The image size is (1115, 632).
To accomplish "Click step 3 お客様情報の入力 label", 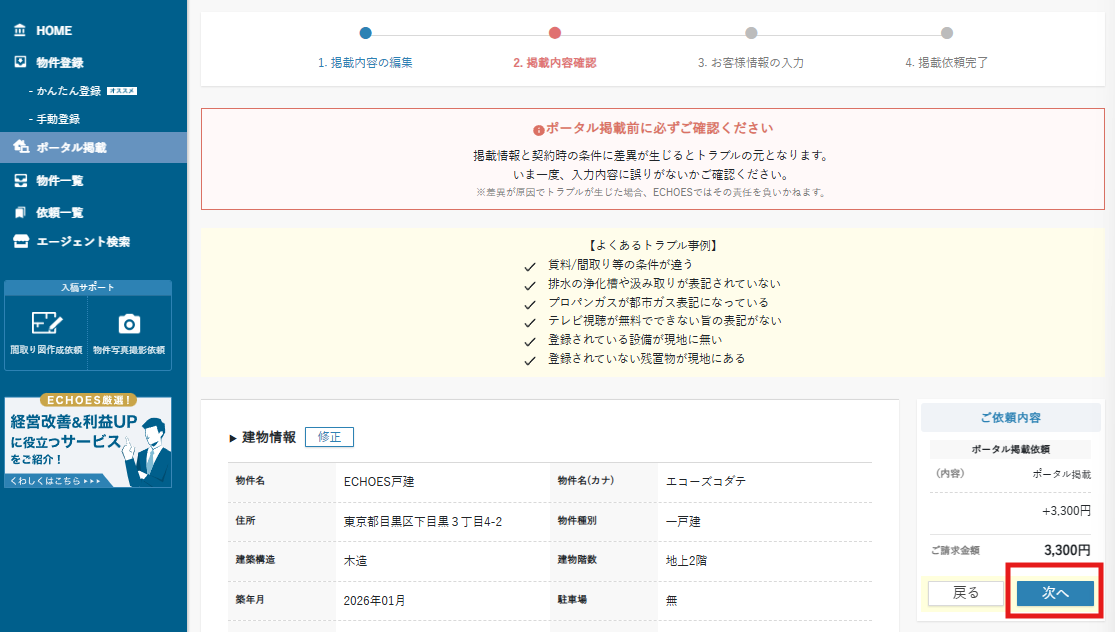I will (750, 62).
